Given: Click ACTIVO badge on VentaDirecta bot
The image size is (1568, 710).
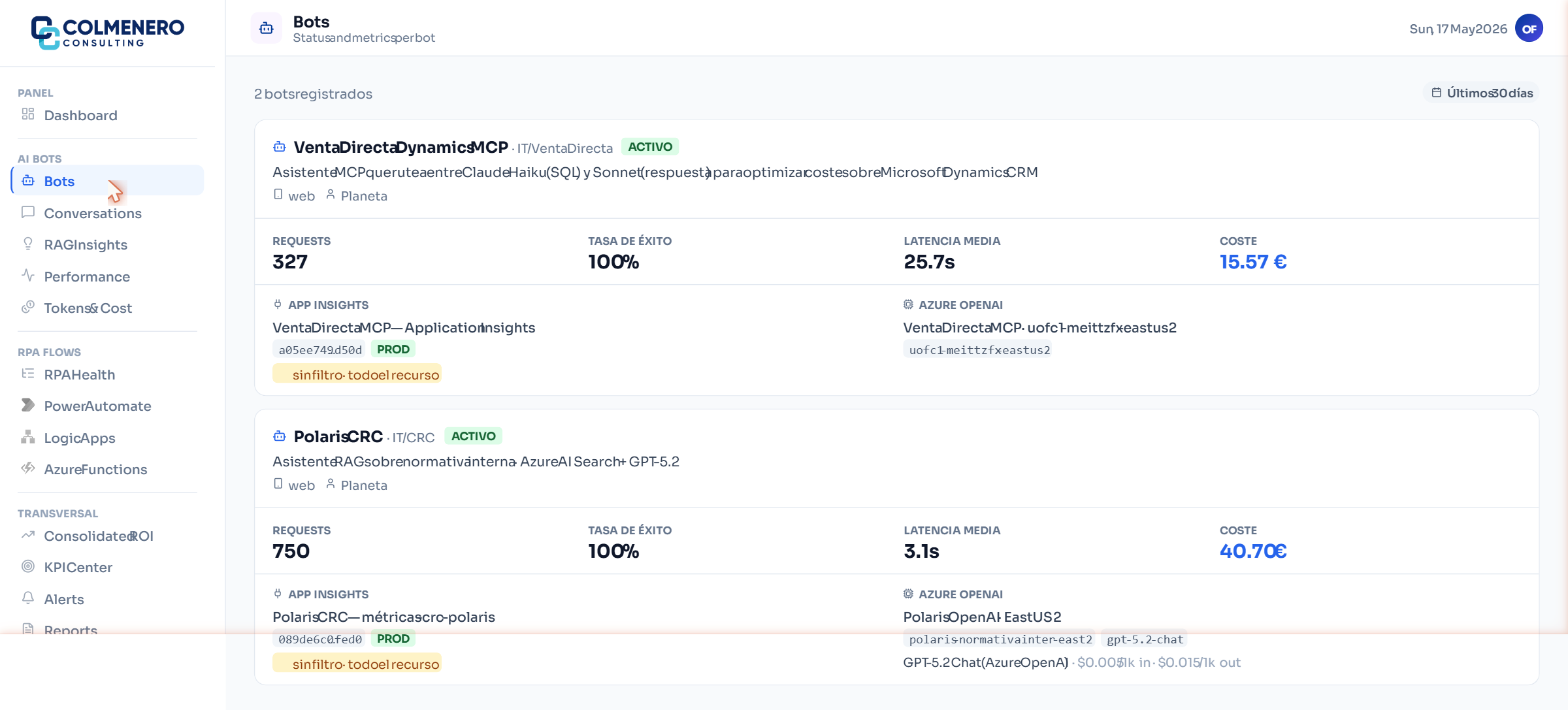Looking at the screenshot, I should [649, 147].
